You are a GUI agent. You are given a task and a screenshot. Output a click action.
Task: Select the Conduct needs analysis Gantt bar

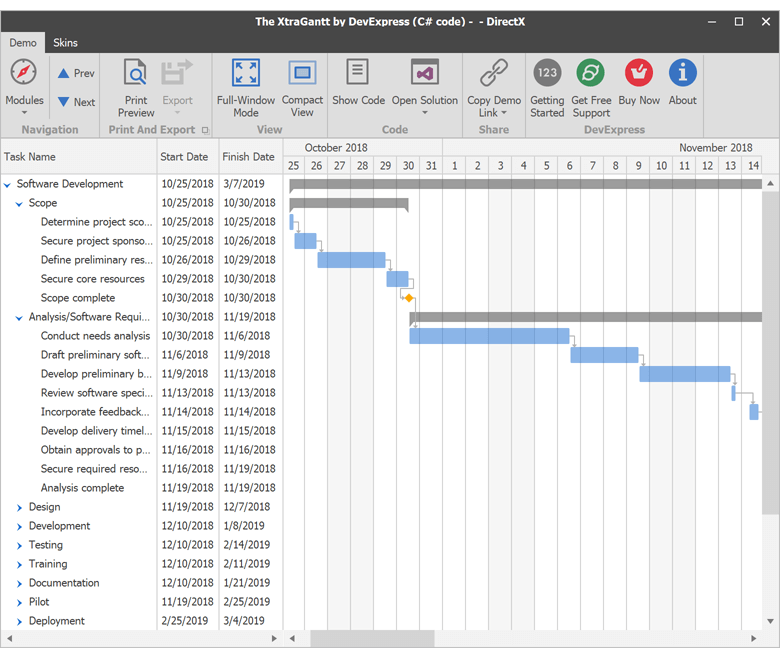coord(489,336)
